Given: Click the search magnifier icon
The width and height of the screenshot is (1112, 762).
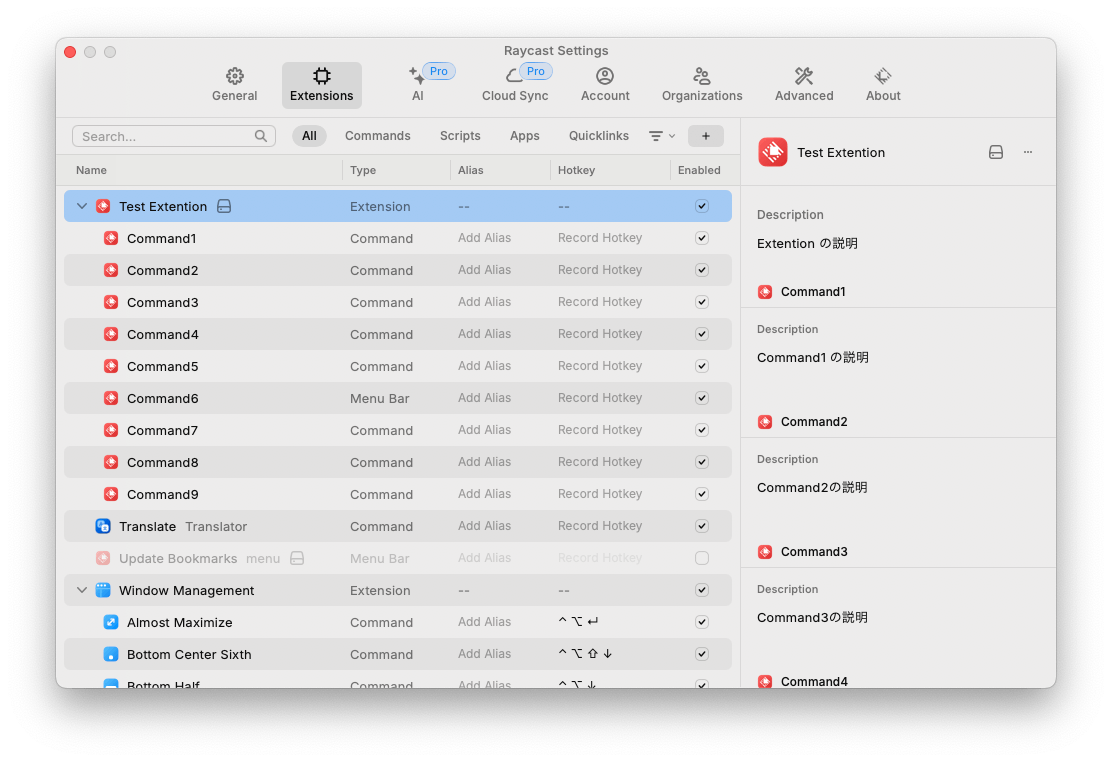Looking at the screenshot, I should pos(261,136).
